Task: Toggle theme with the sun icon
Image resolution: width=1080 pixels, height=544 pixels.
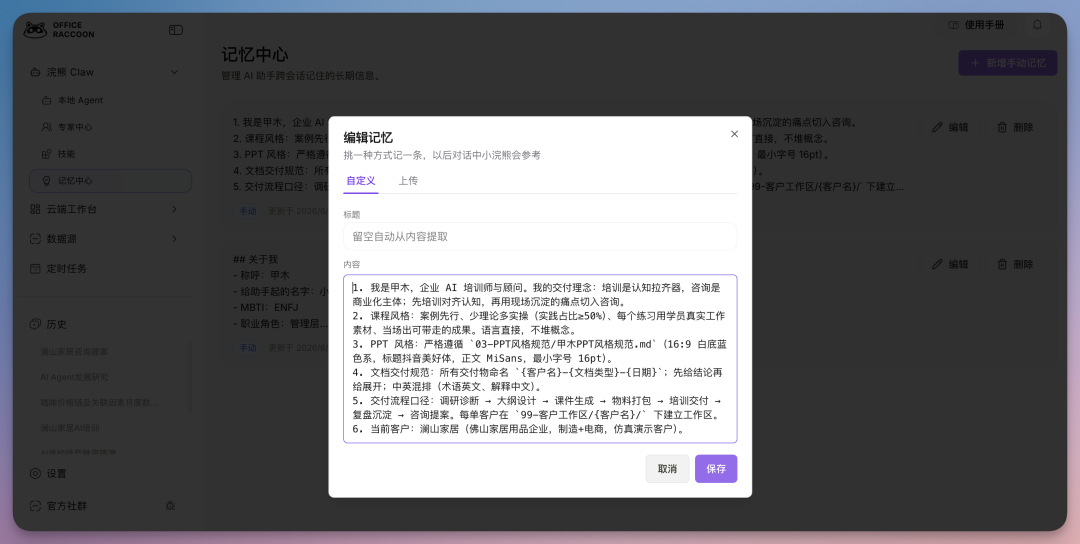Action: point(170,505)
